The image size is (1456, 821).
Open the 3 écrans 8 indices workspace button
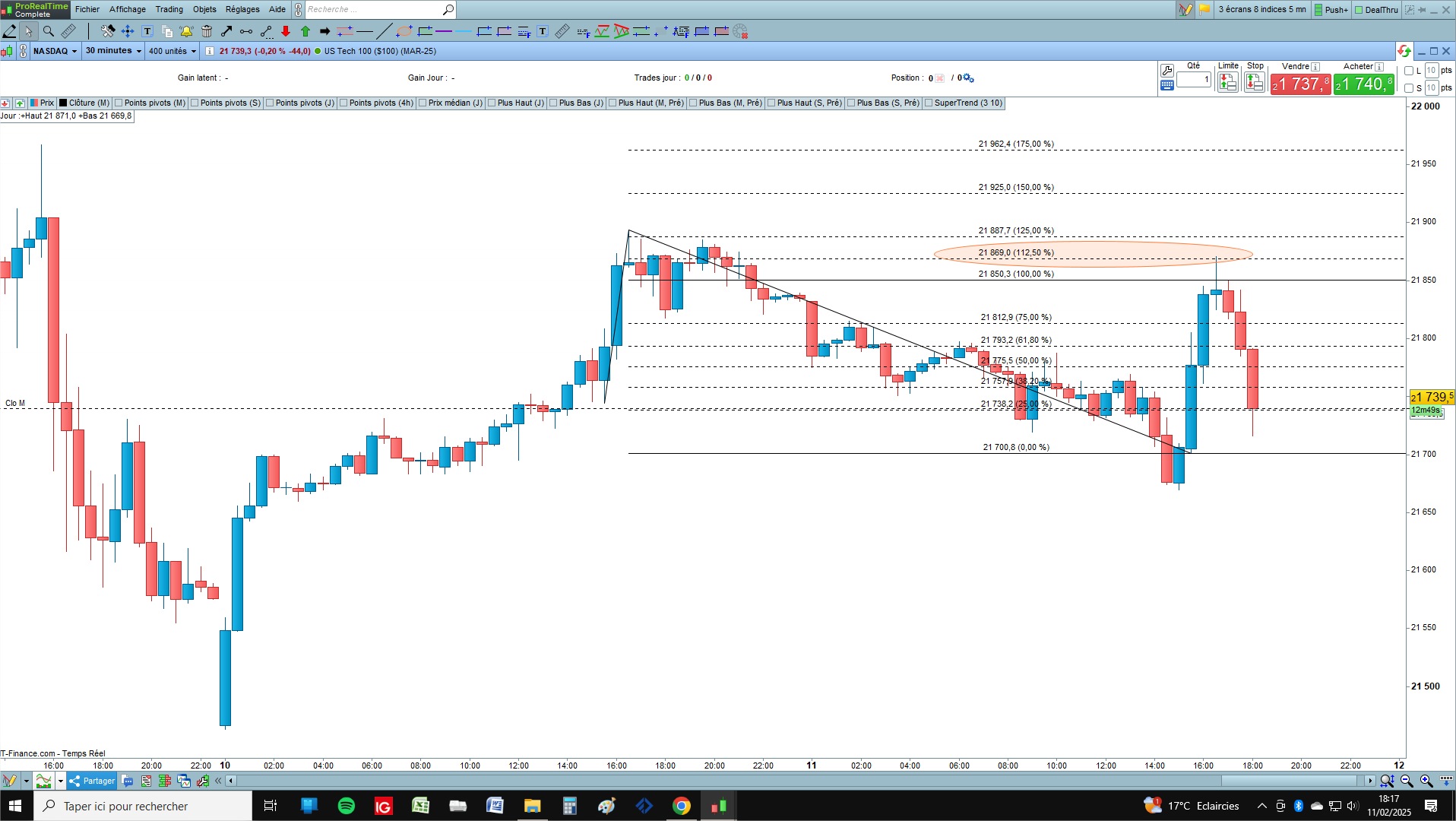1262,10
